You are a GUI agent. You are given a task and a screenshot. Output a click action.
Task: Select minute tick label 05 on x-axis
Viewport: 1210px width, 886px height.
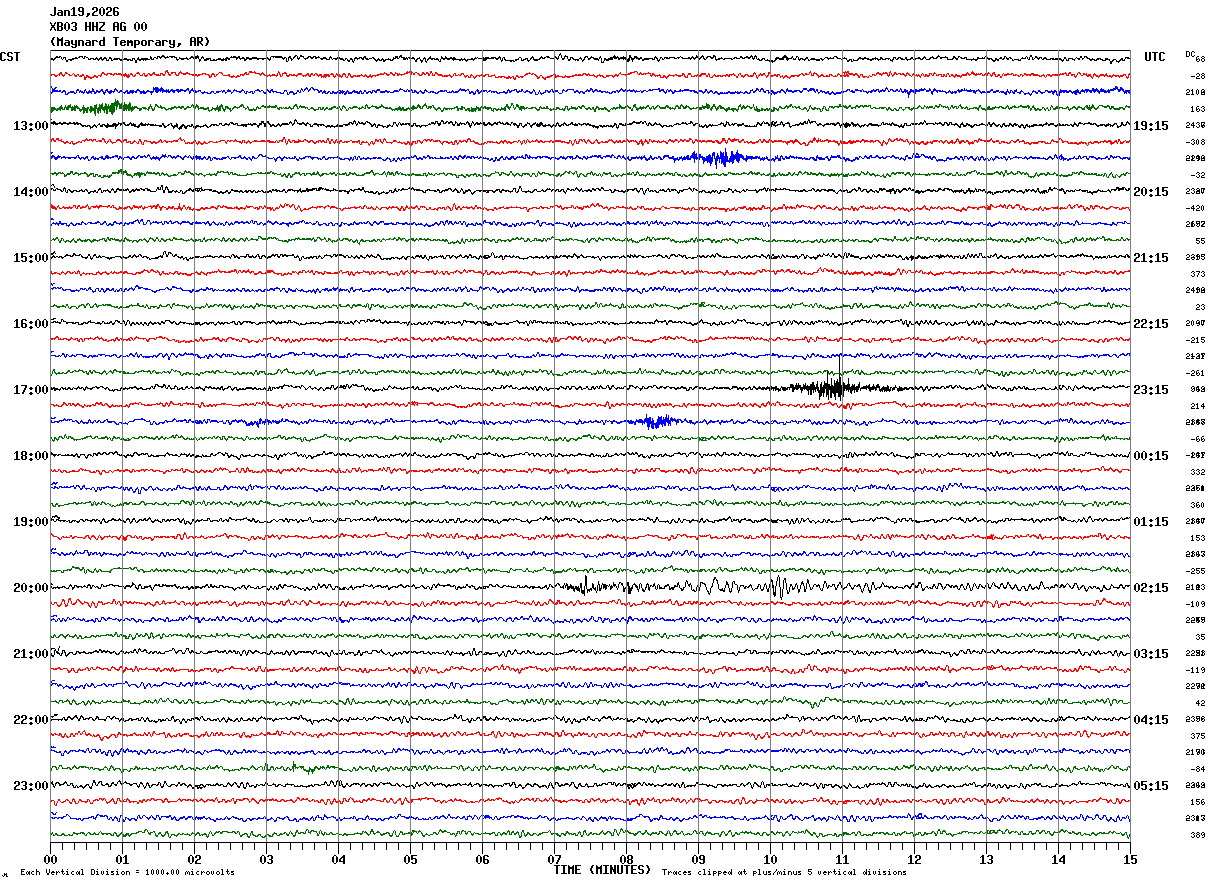pyautogui.click(x=410, y=859)
